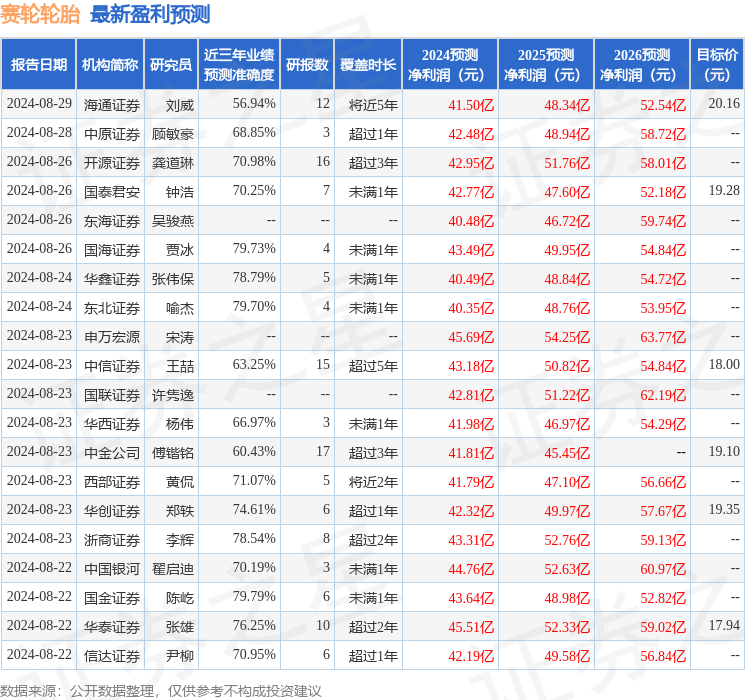This screenshot has width=745, height=700.
Task: Click the 赛轮轮胎 title text
Action: click(40, 14)
